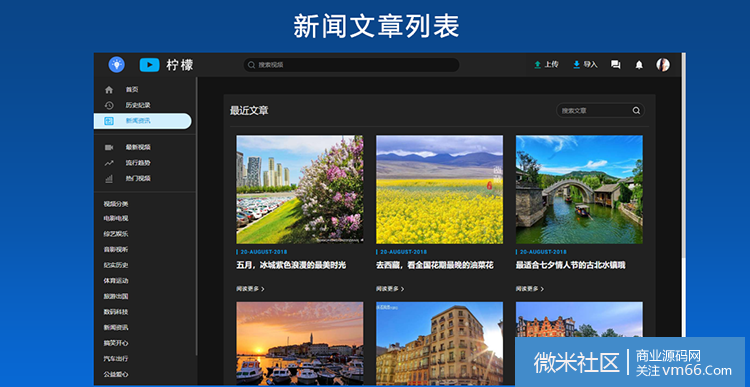
Task: Open article title 最适合七夕情人节的古北水镇哦
Action: [x=570, y=265]
